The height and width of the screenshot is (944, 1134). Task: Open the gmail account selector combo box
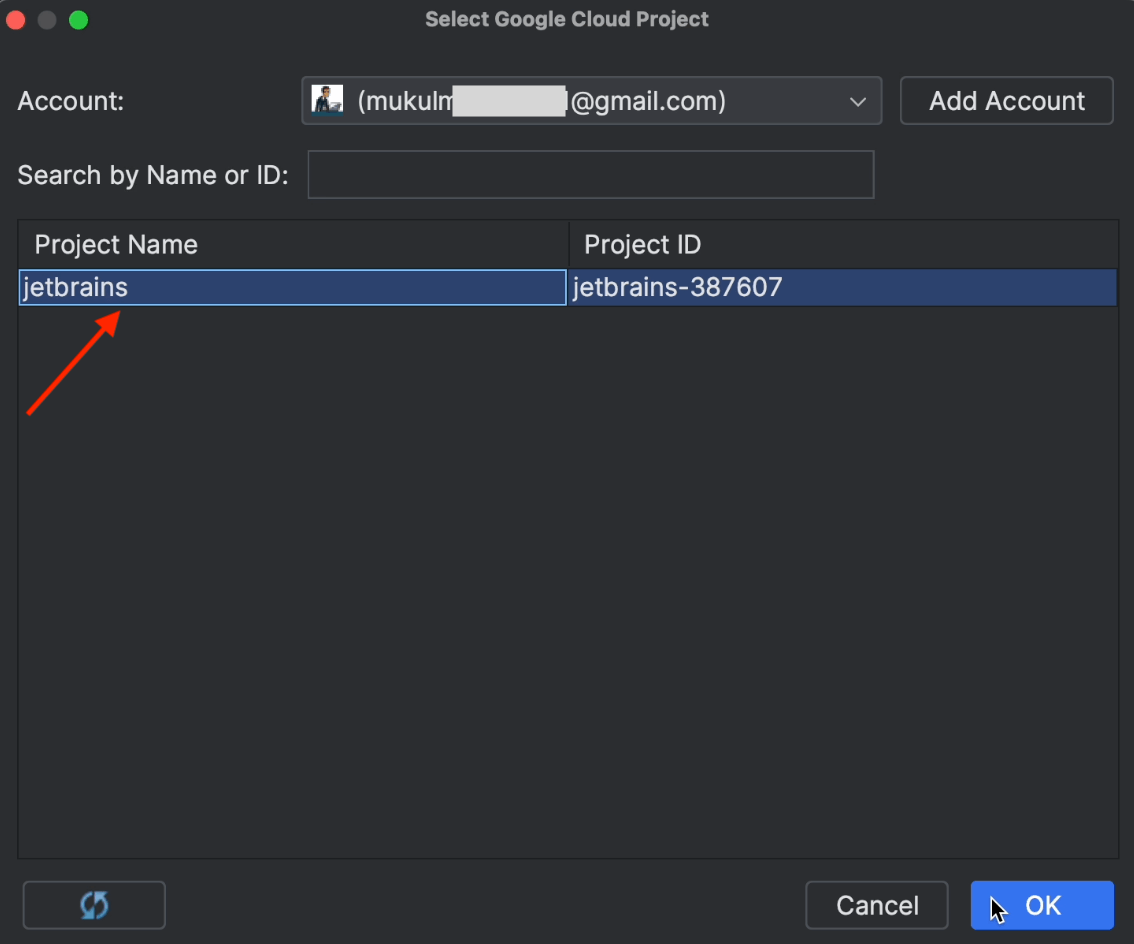(x=590, y=101)
